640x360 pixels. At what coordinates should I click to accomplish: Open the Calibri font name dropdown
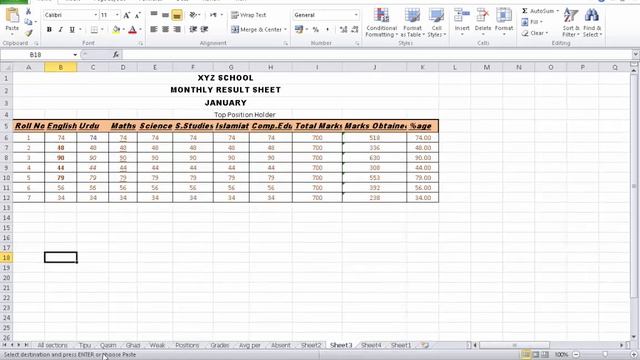pyautogui.click(x=96, y=15)
